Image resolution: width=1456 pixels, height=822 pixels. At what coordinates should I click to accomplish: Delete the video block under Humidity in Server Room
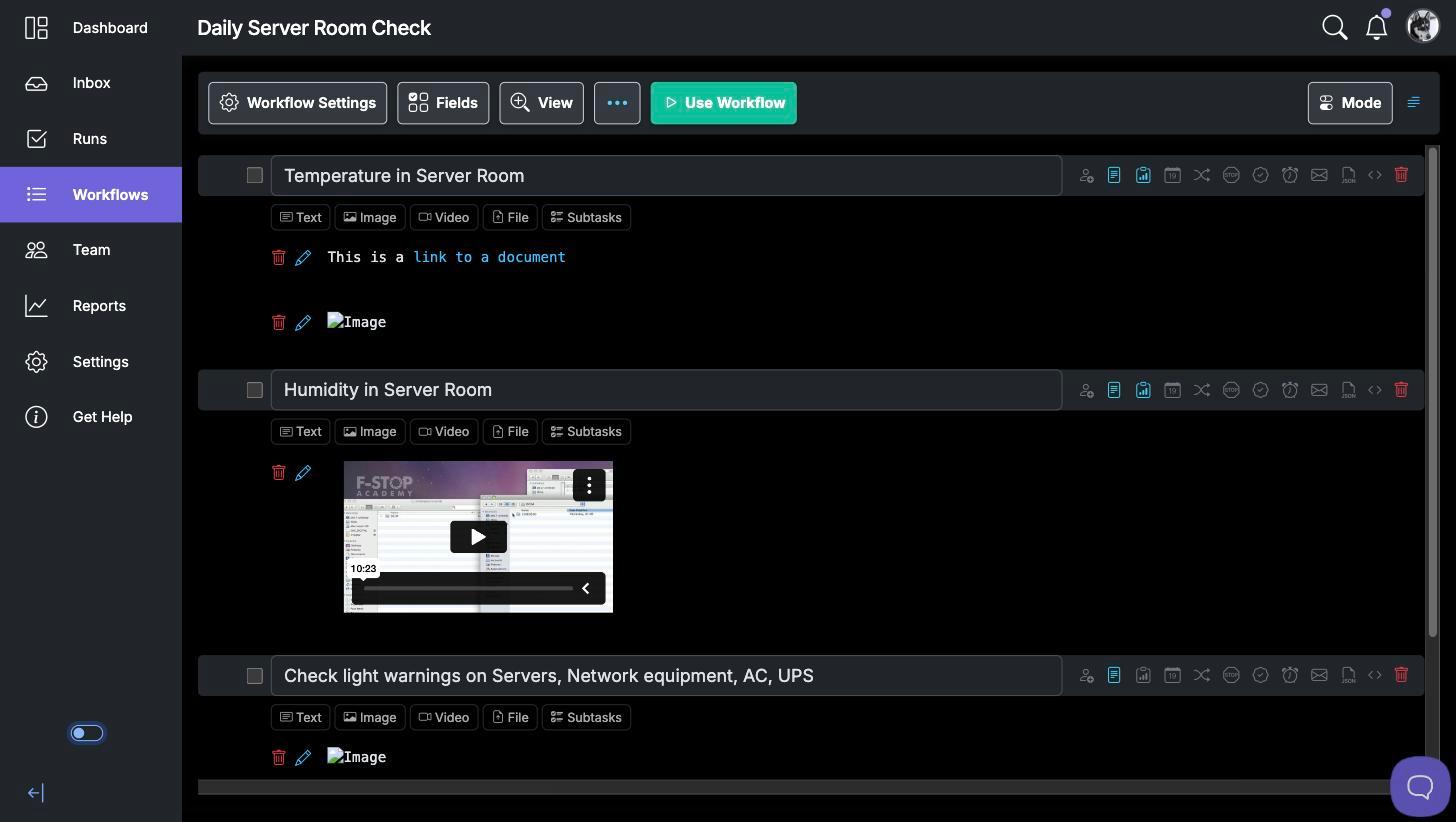pos(279,472)
